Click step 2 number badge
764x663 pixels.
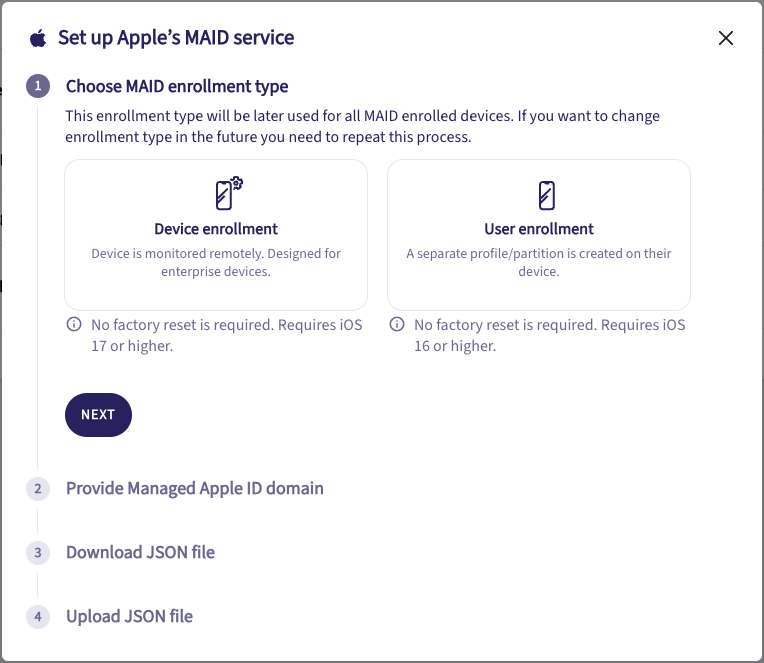click(x=38, y=489)
